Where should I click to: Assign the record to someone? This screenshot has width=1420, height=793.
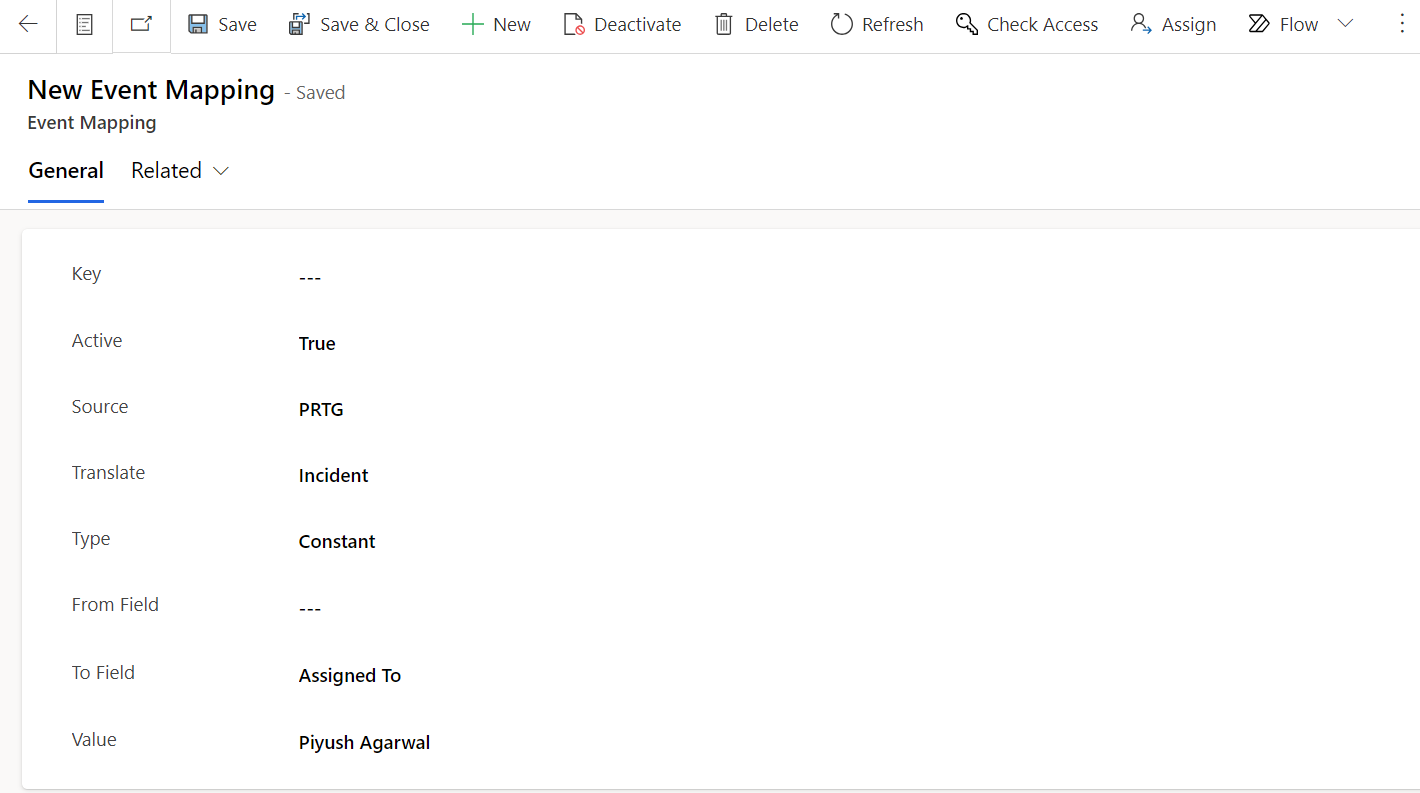(x=1174, y=25)
